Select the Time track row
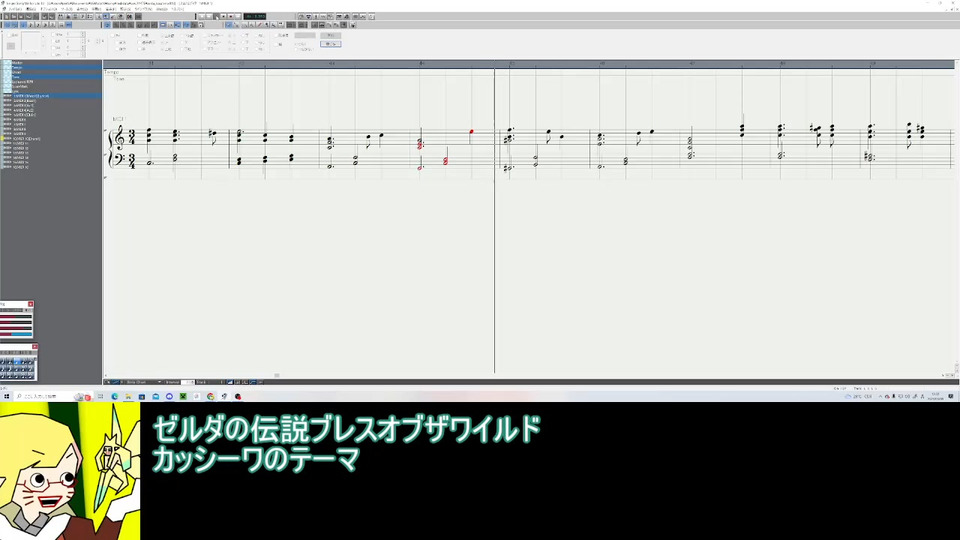 (51, 77)
